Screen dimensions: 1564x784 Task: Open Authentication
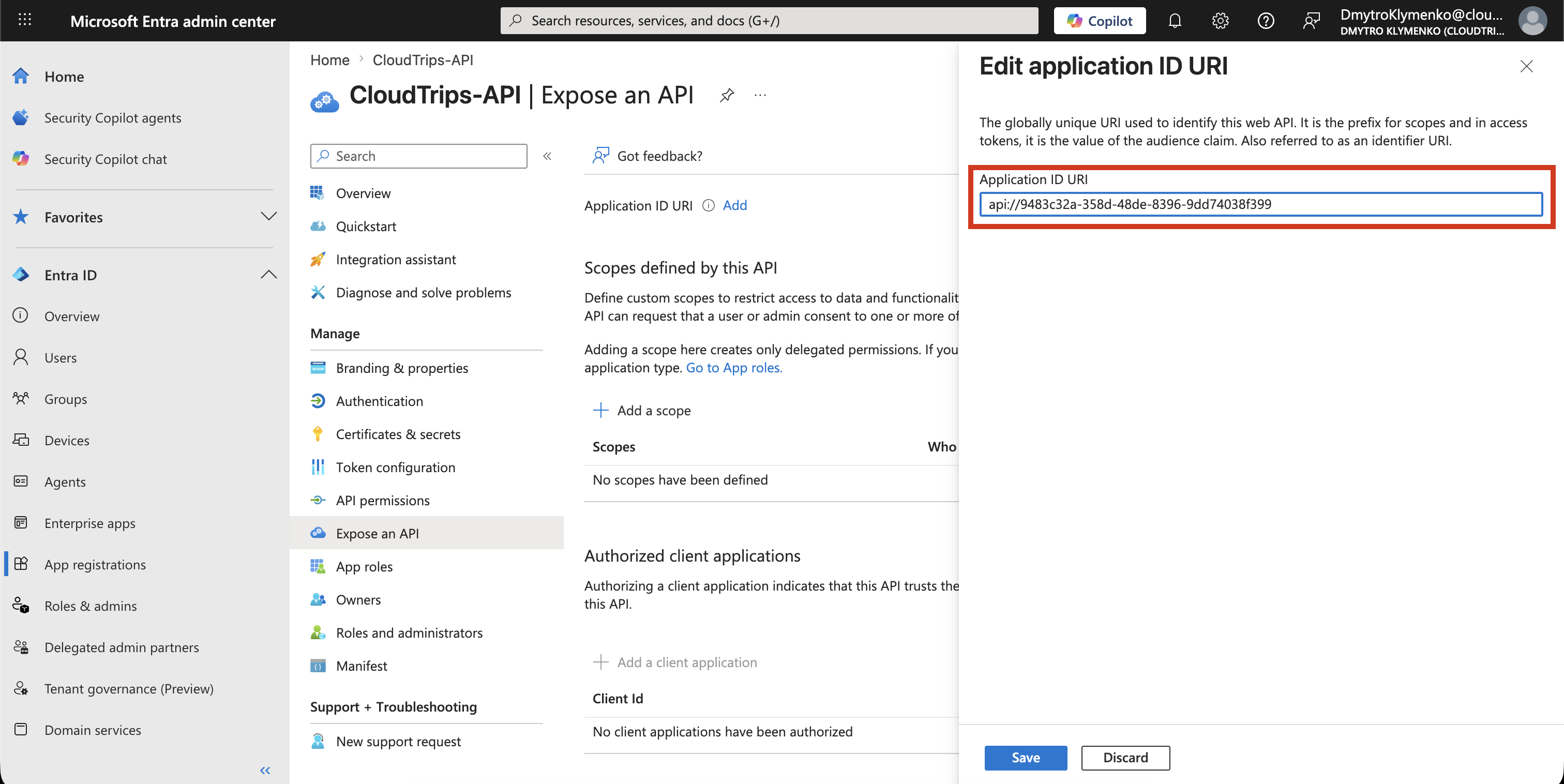380,401
